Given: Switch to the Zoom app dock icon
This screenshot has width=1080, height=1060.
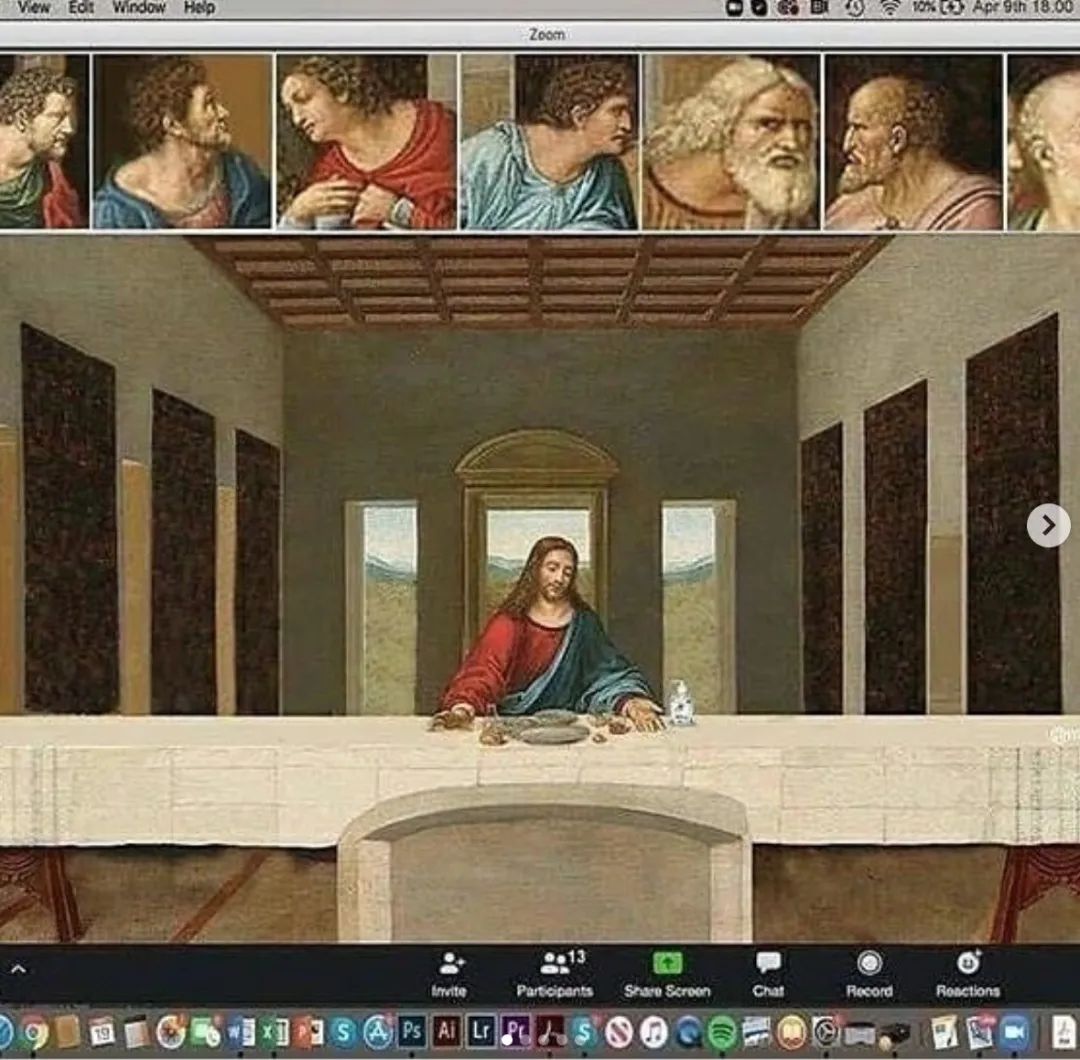Looking at the screenshot, I should point(1014,1032).
